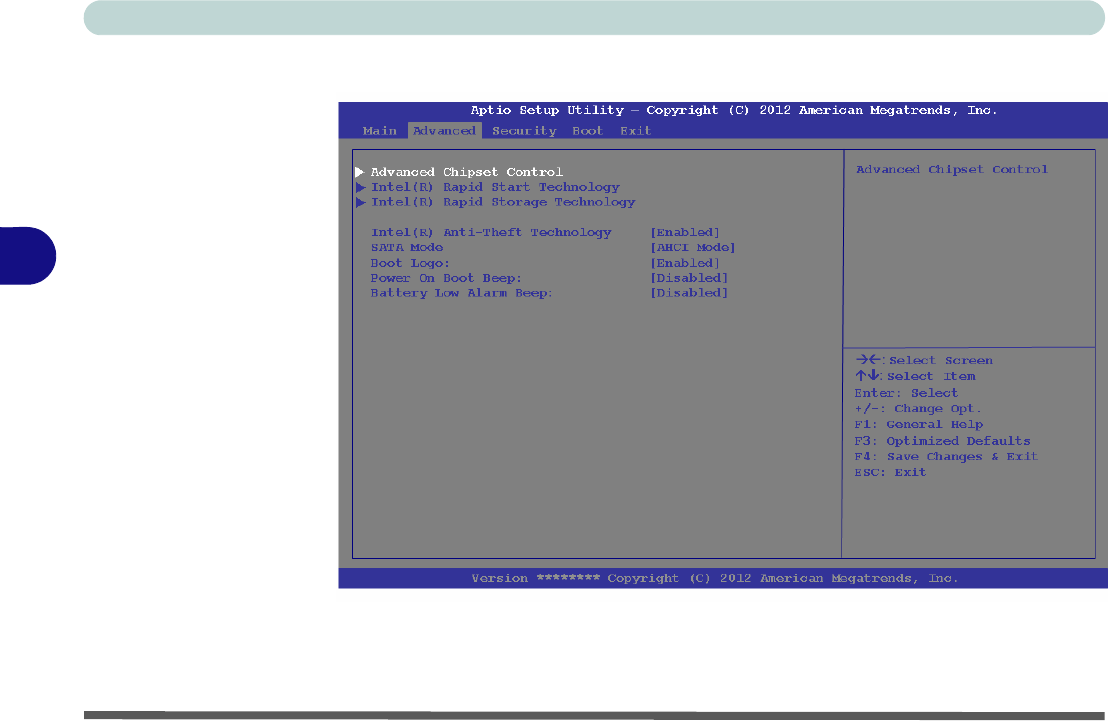The height and width of the screenshot is (721, 1109).
Task: Click Aptio Setup Utility title text
Action: pos(733,110)
